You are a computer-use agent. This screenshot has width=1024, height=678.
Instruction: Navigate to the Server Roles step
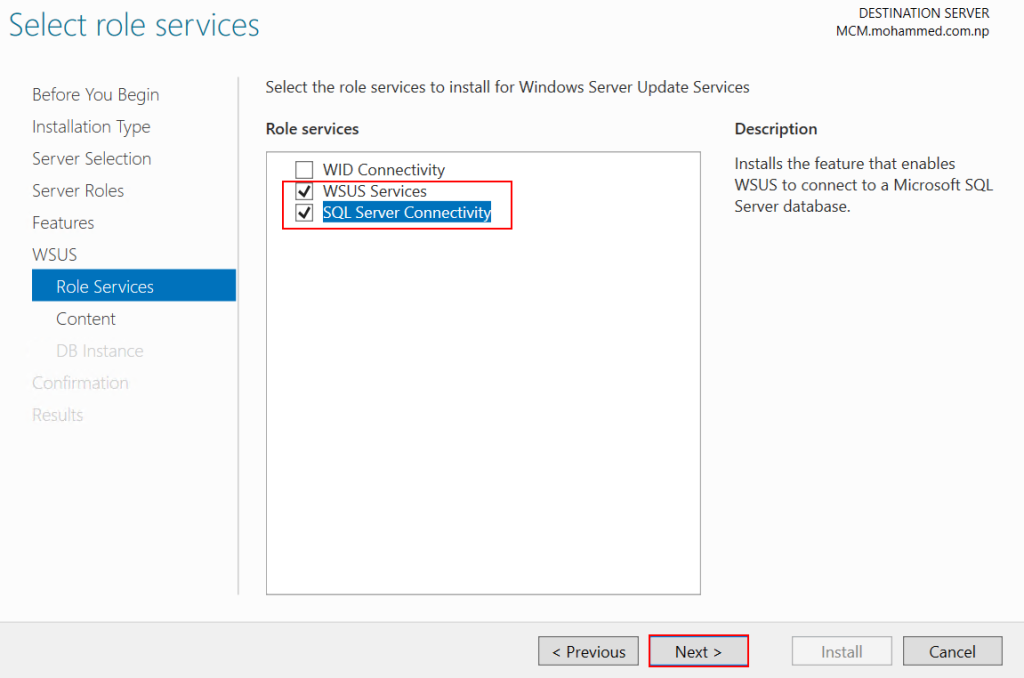coord(78,190)
